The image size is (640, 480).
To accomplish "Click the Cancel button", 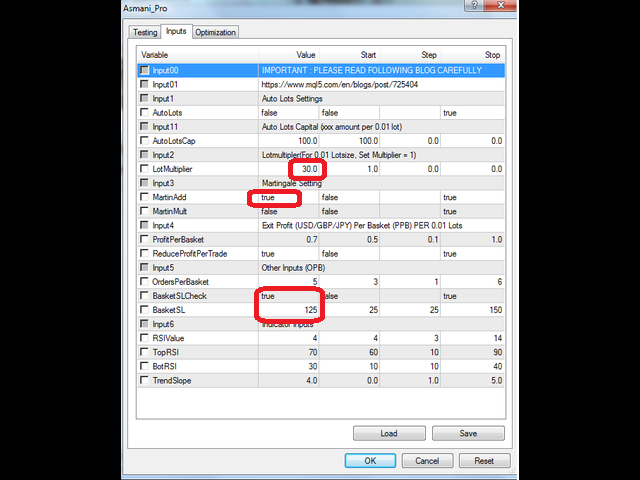I will click(427, 460).
